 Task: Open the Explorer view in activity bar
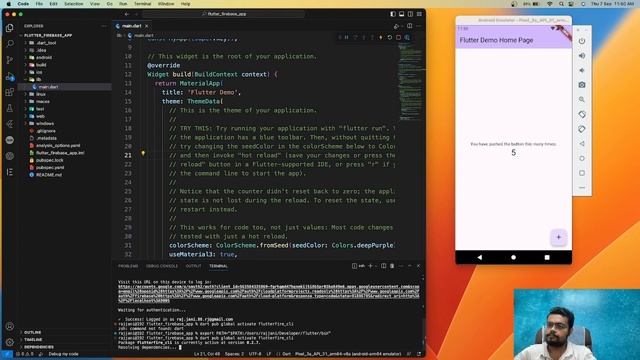(10, 28)
